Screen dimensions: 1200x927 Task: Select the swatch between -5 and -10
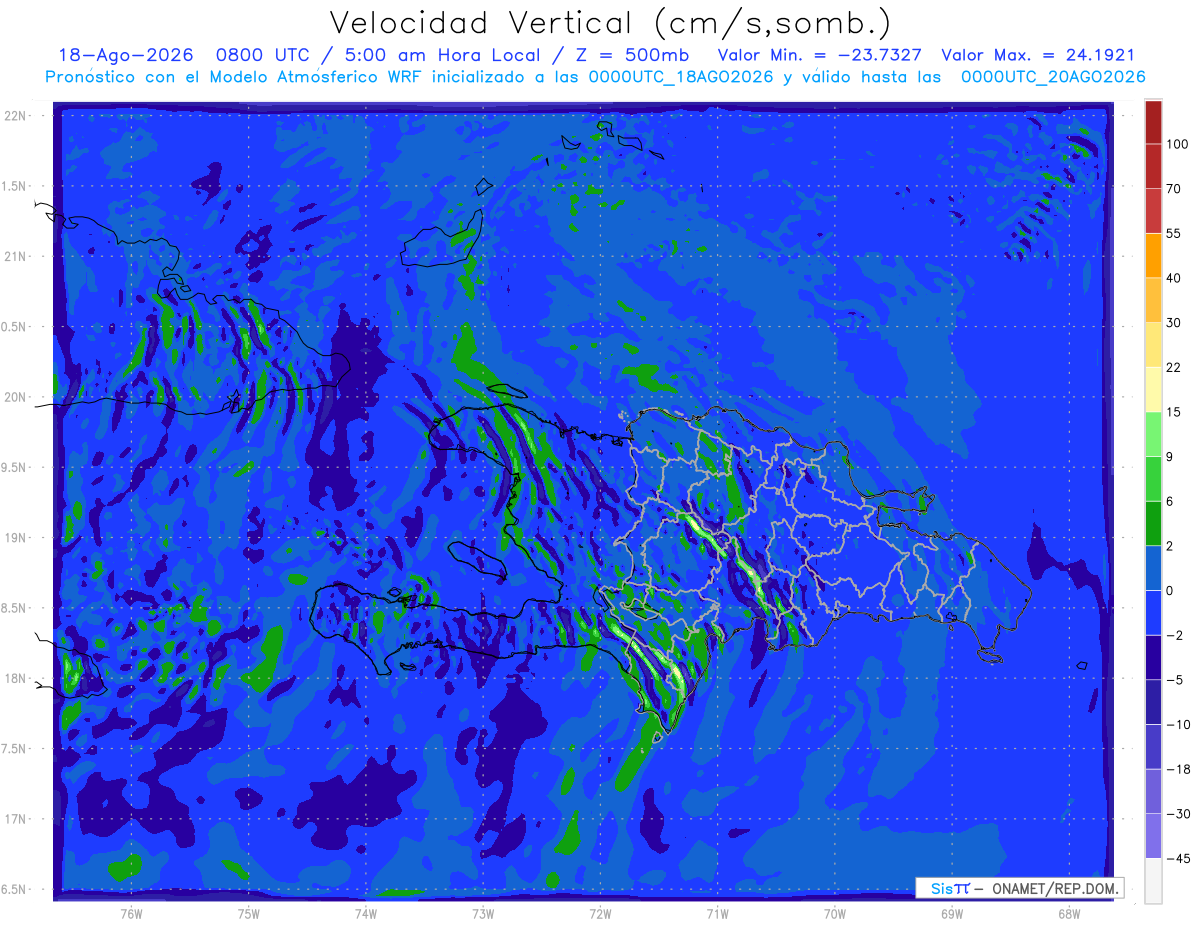click(x=1153, y=702)
